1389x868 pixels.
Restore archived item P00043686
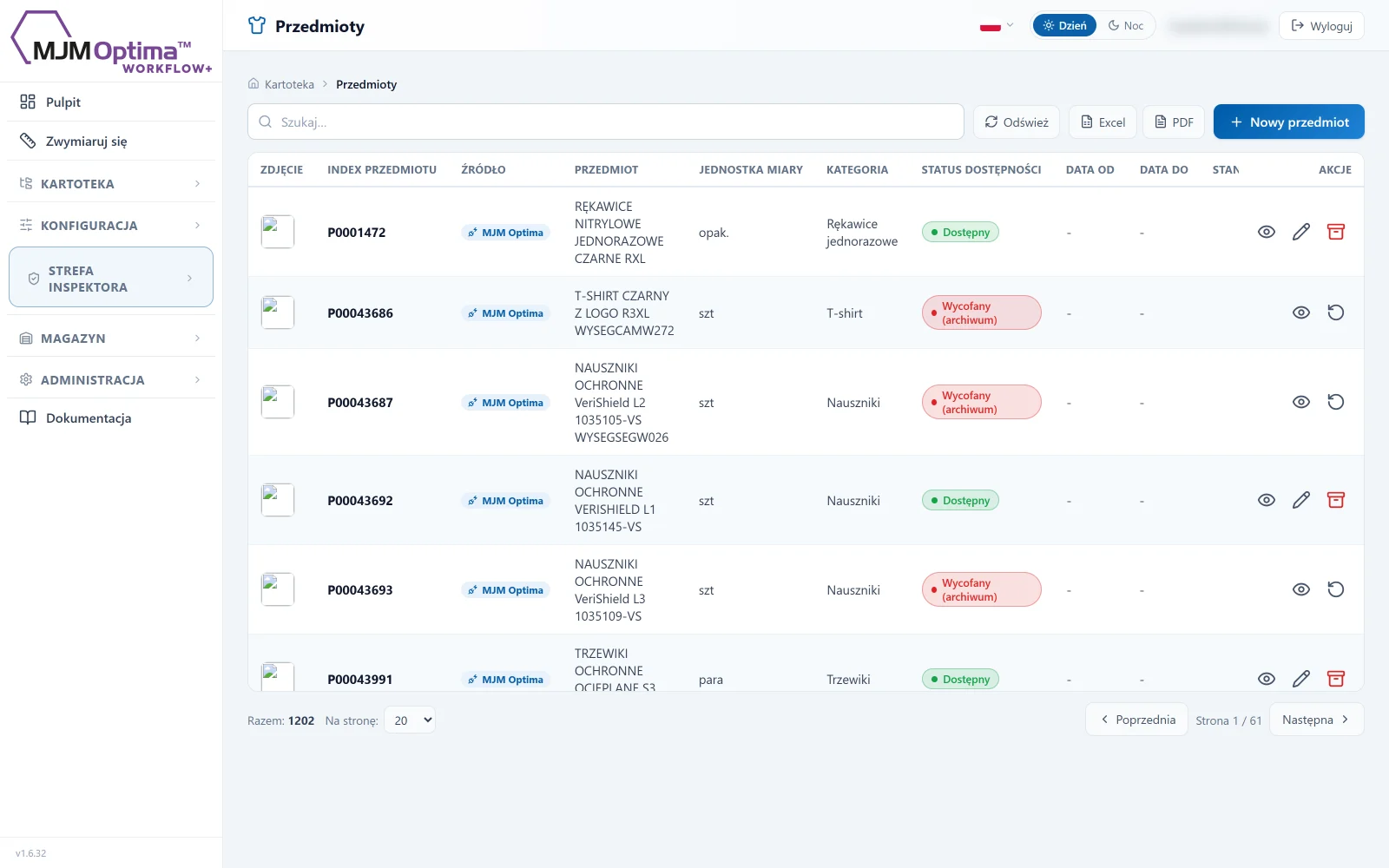coord(1336,312)
